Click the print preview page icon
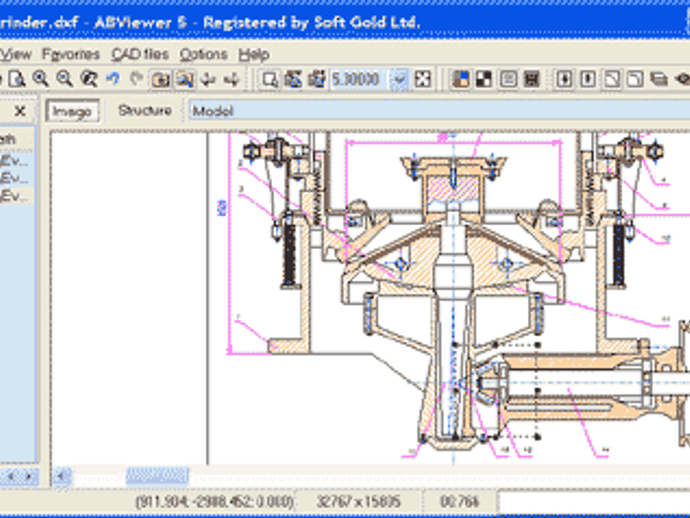This screenshot has height=518, width=690. coord(17,79)
